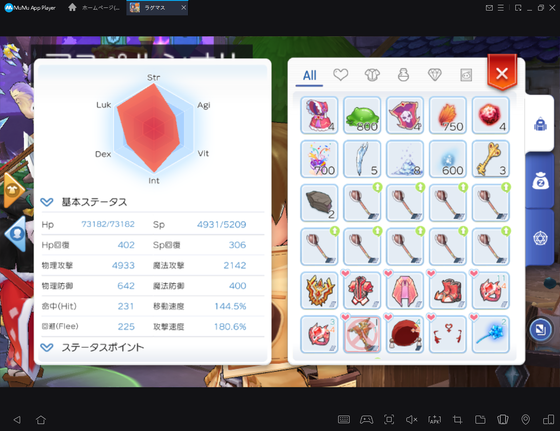Screen dimensions: 560x431
Task: Open the zeny money bag side tab
Action: click(540, 181)
